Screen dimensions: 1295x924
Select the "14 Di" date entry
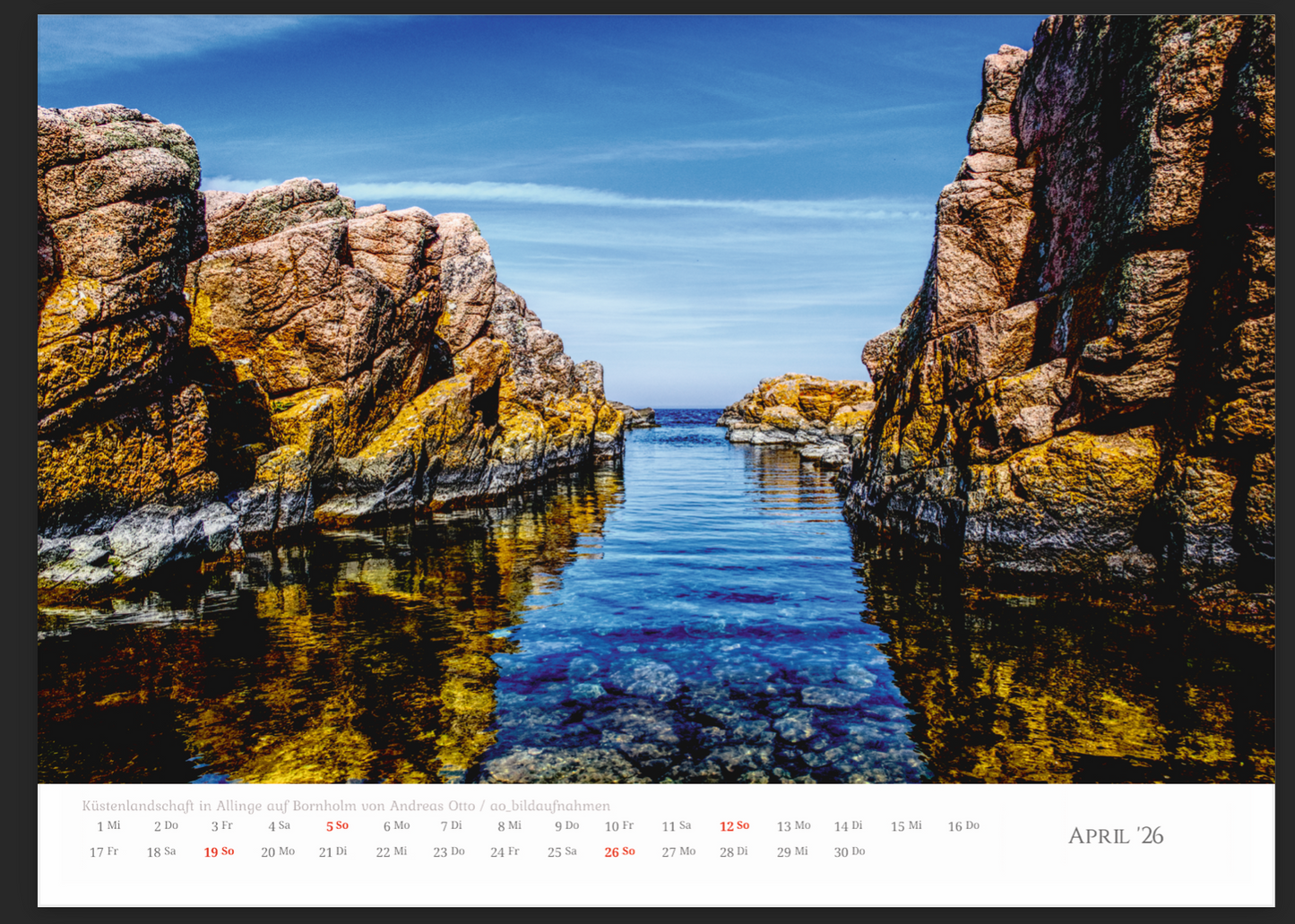point(848,826)
